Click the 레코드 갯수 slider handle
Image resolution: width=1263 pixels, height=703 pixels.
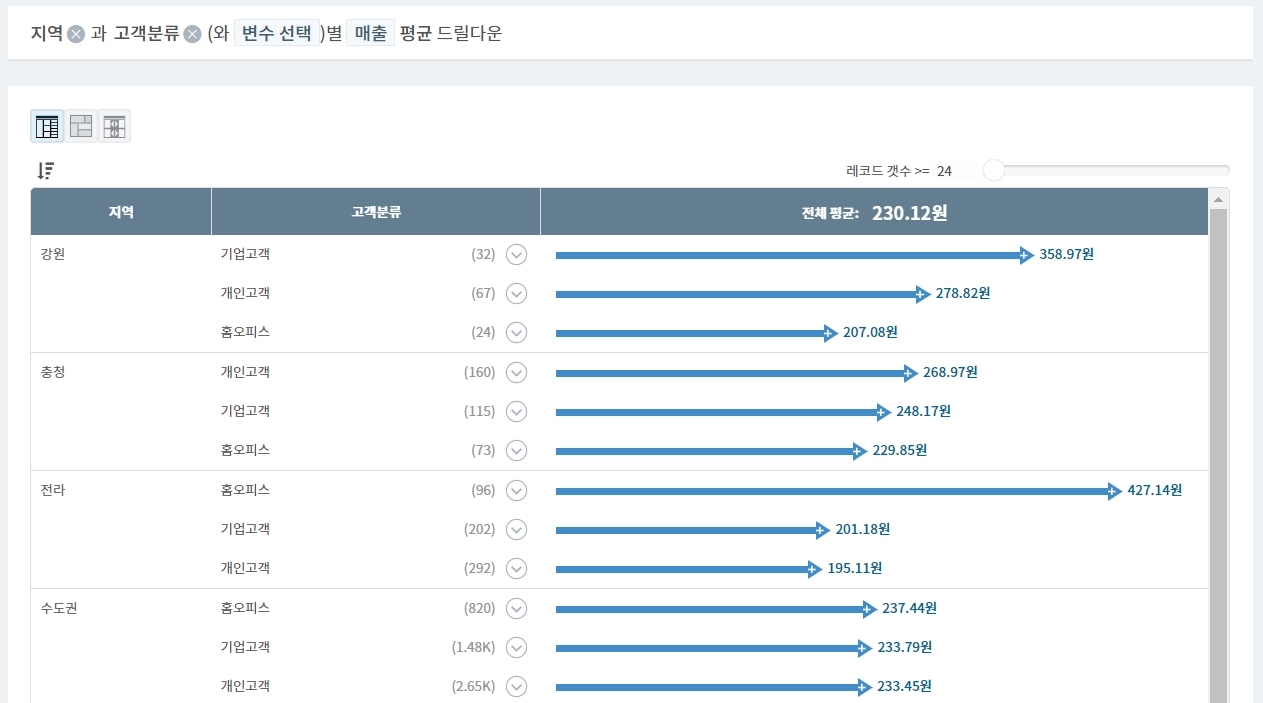pos(993,171)
